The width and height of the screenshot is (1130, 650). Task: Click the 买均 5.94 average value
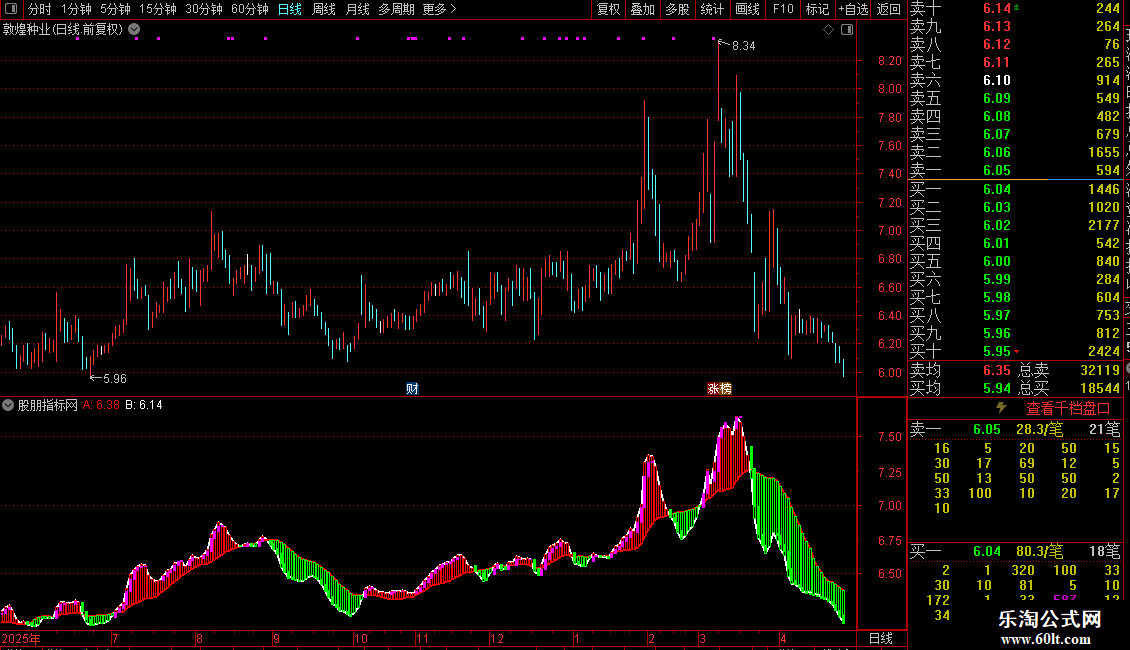pyautogui.click(x=997, y=388)
